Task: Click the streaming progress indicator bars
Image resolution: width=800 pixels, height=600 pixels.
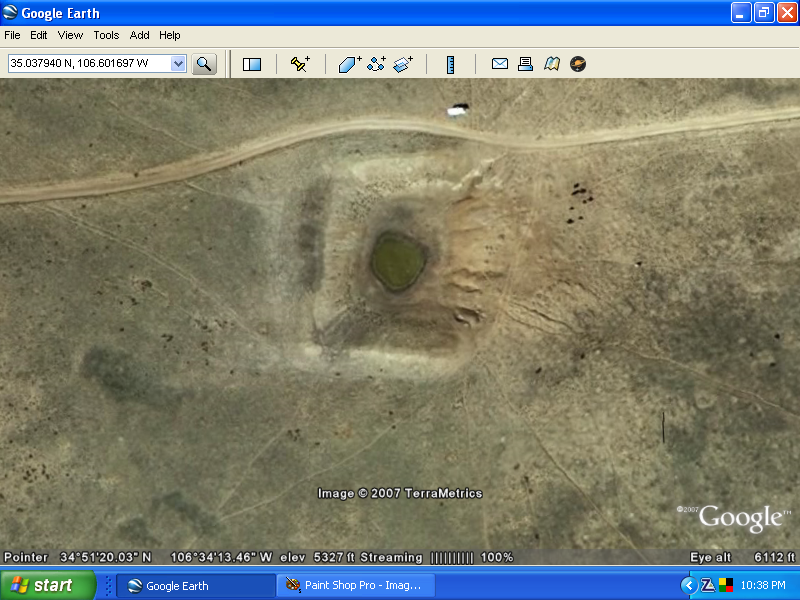Action: [452, 558]
